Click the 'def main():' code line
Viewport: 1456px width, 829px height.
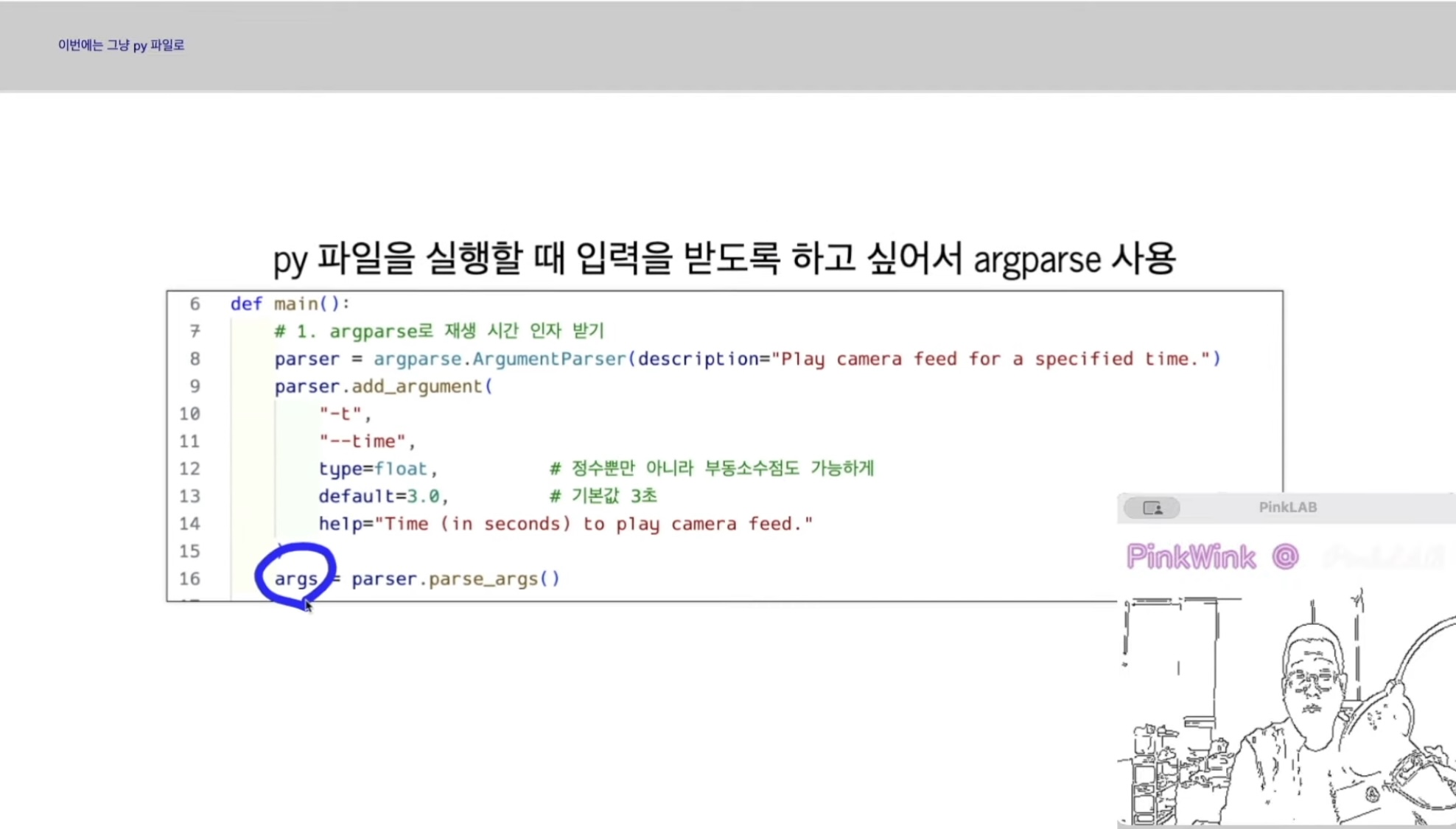tap(290, 304)
